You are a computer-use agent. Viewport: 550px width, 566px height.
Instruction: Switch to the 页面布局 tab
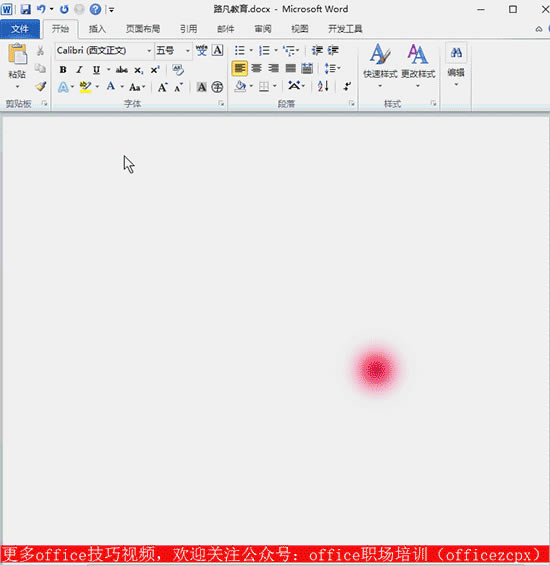(143, 29)
